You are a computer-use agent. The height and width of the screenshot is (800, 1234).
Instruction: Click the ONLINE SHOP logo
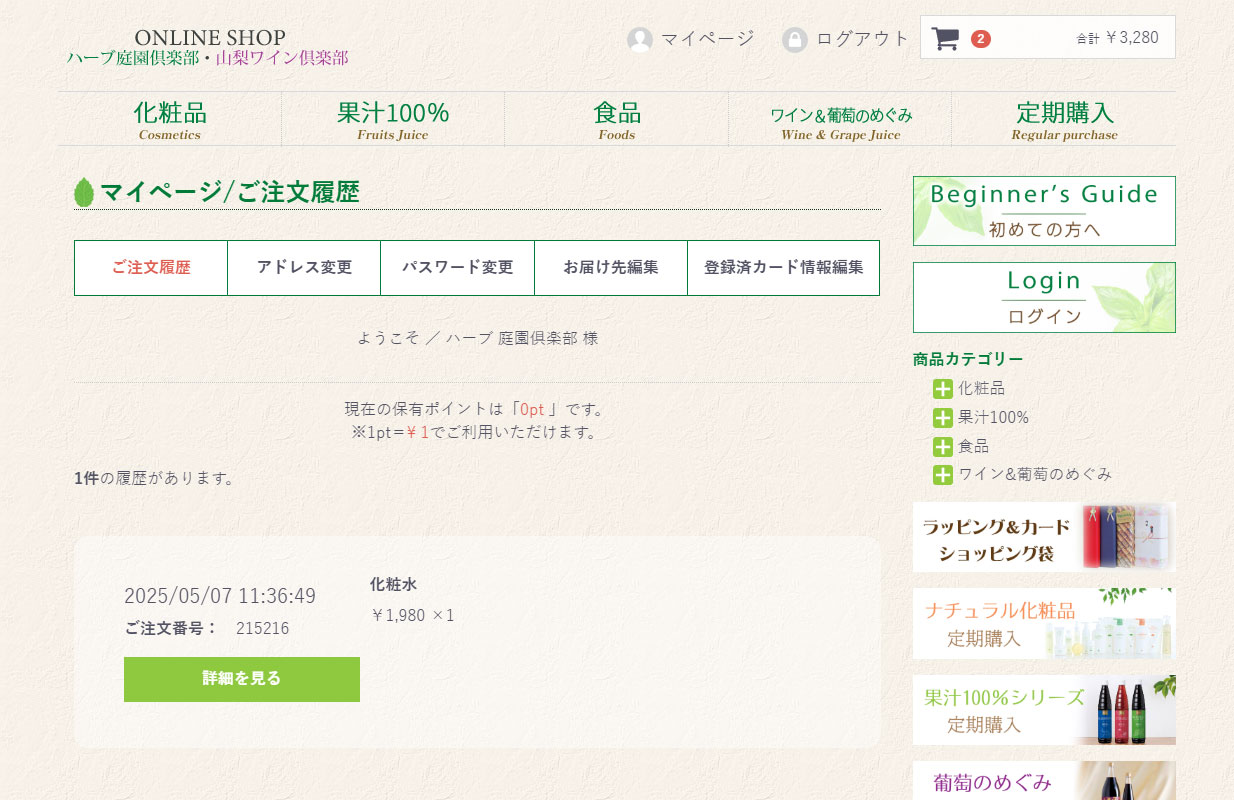click(209, 47)
